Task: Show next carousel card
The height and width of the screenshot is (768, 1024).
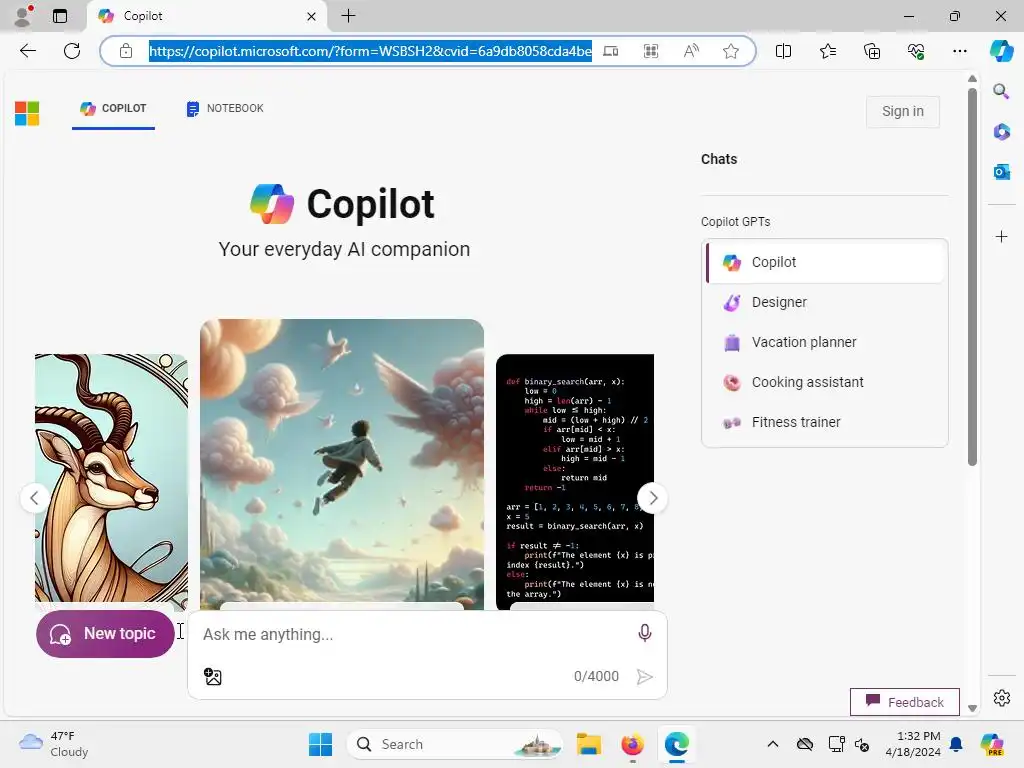Action: tap(652, 498)
